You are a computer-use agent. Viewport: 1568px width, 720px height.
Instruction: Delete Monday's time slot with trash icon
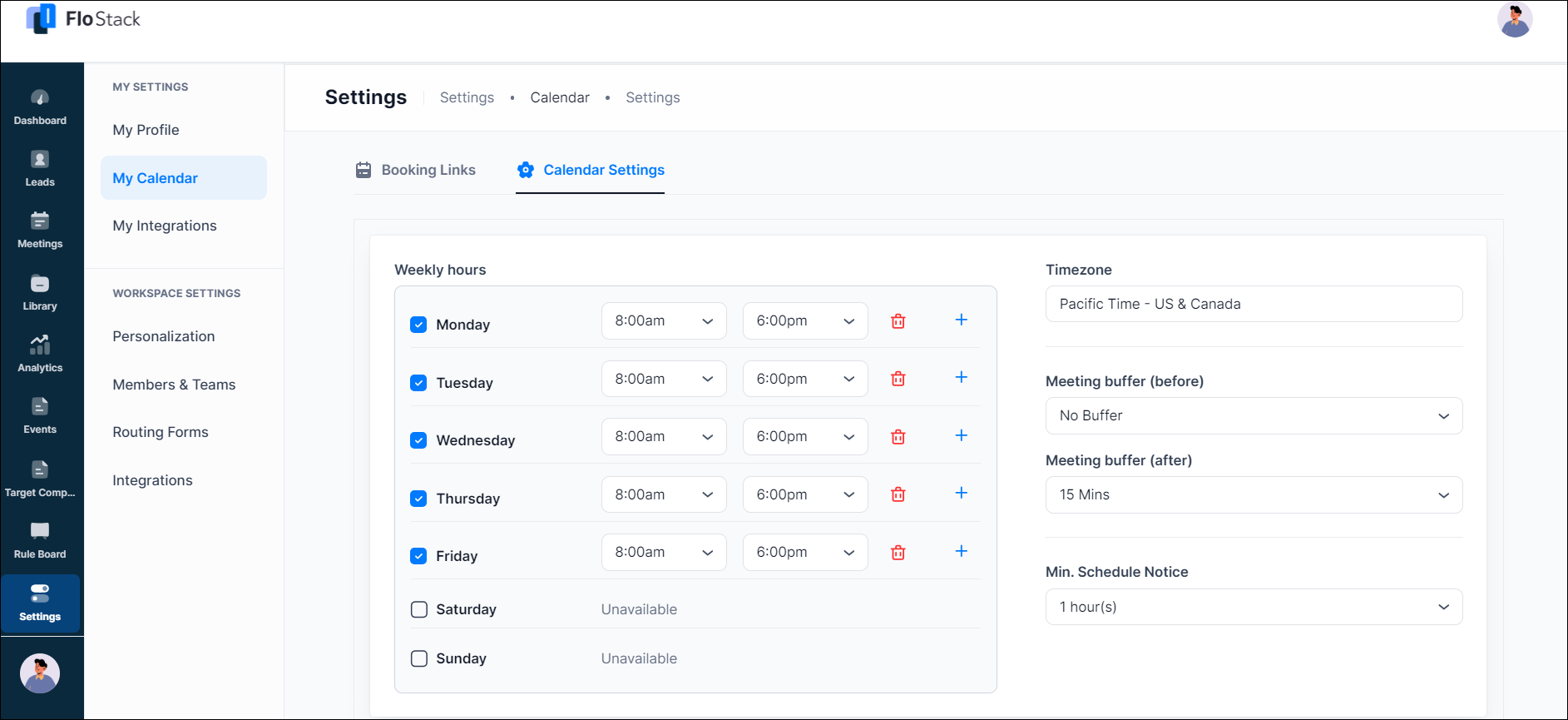tap(898, 321)
